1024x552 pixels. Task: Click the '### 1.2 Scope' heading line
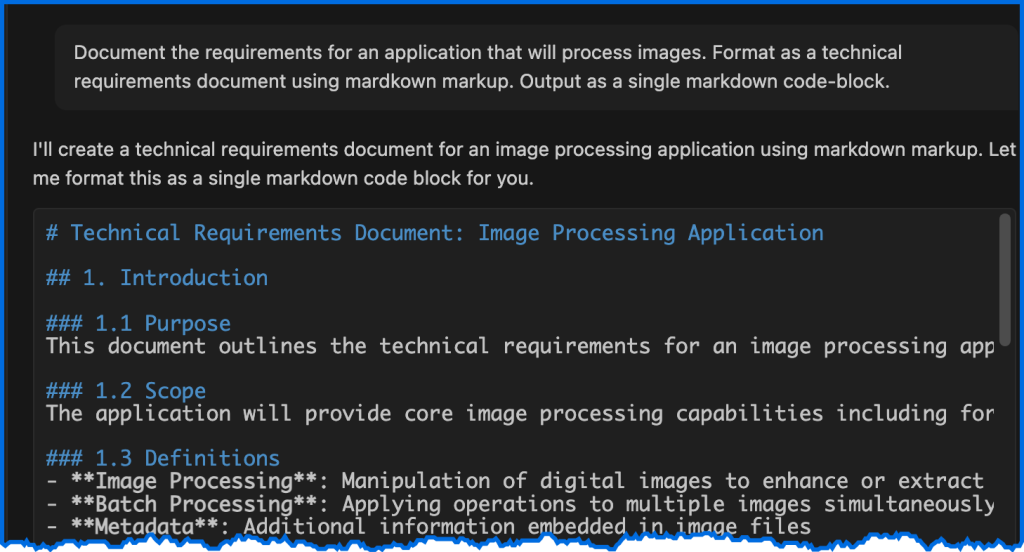(x=126, y=391)
